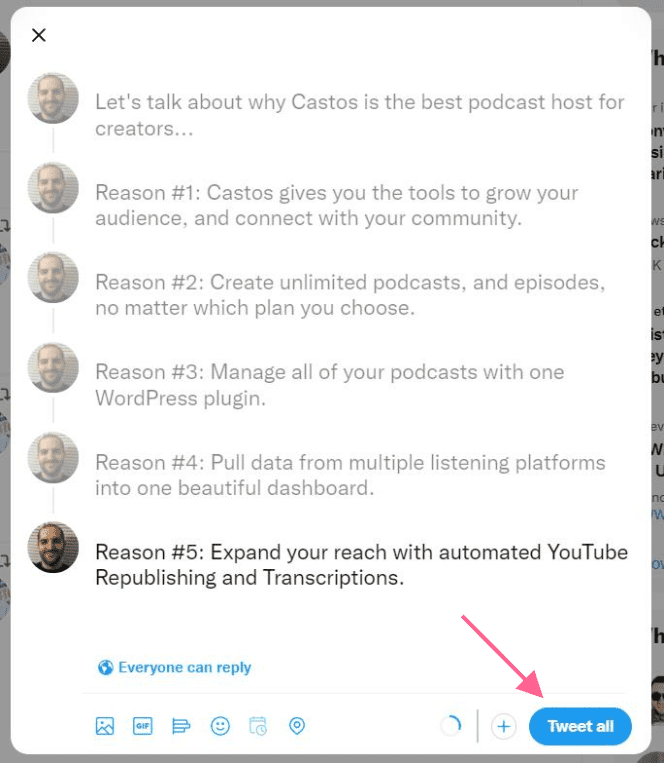Open the emoji picker
This screenshot has width=664, height=763.
click(x=220, y=726)
